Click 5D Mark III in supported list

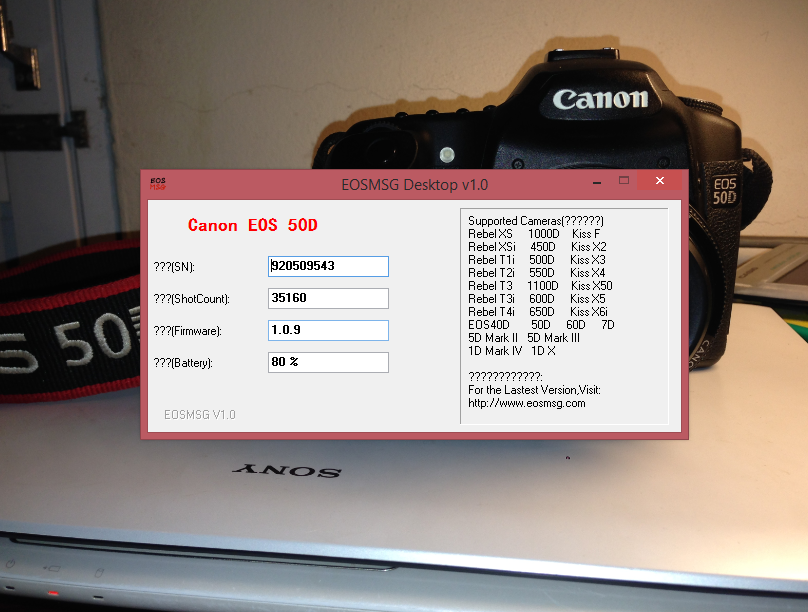(x=553, y=338)
